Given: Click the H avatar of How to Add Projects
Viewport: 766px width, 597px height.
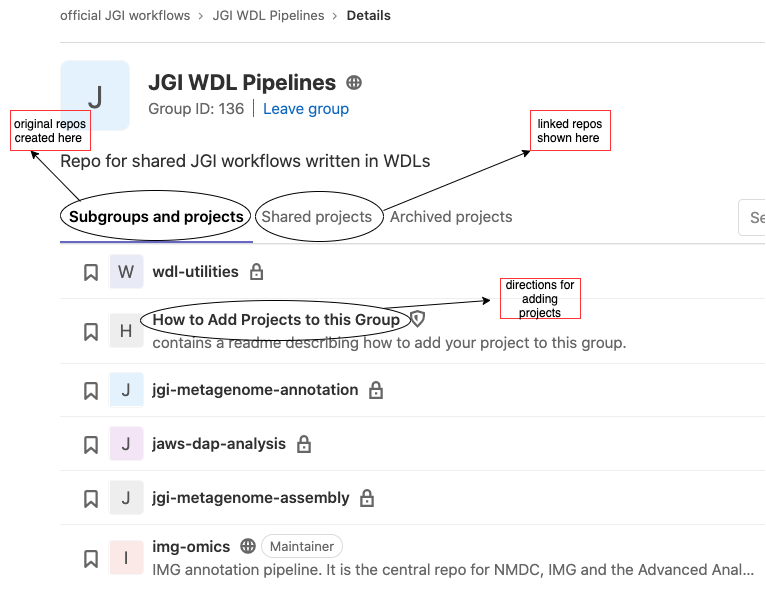Looking at the screenshot, I should coord(126,331).
